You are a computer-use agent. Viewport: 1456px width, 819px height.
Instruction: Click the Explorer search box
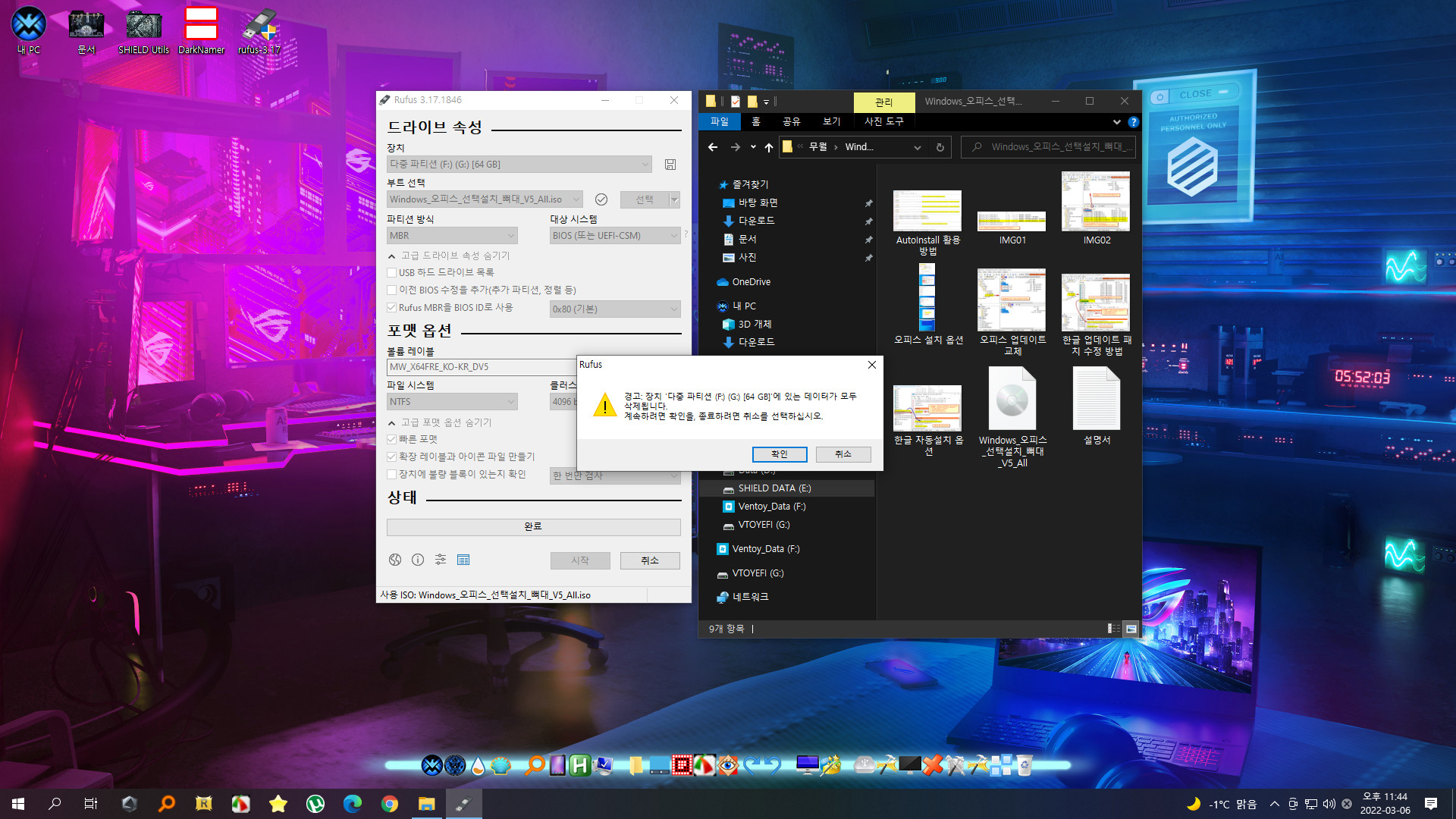(1049, 147)
